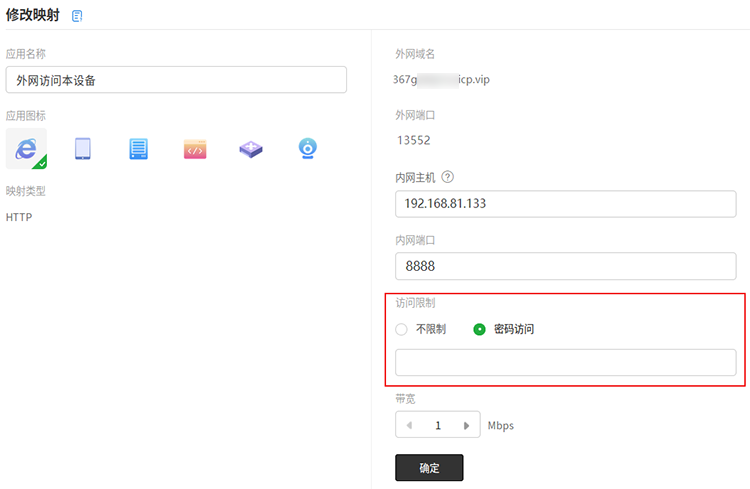Focus the 内网端口 field showing 8888
Image resolution: width=750 pixels, height=489 pixels.
pyautogui.click(x=565, y=266)
